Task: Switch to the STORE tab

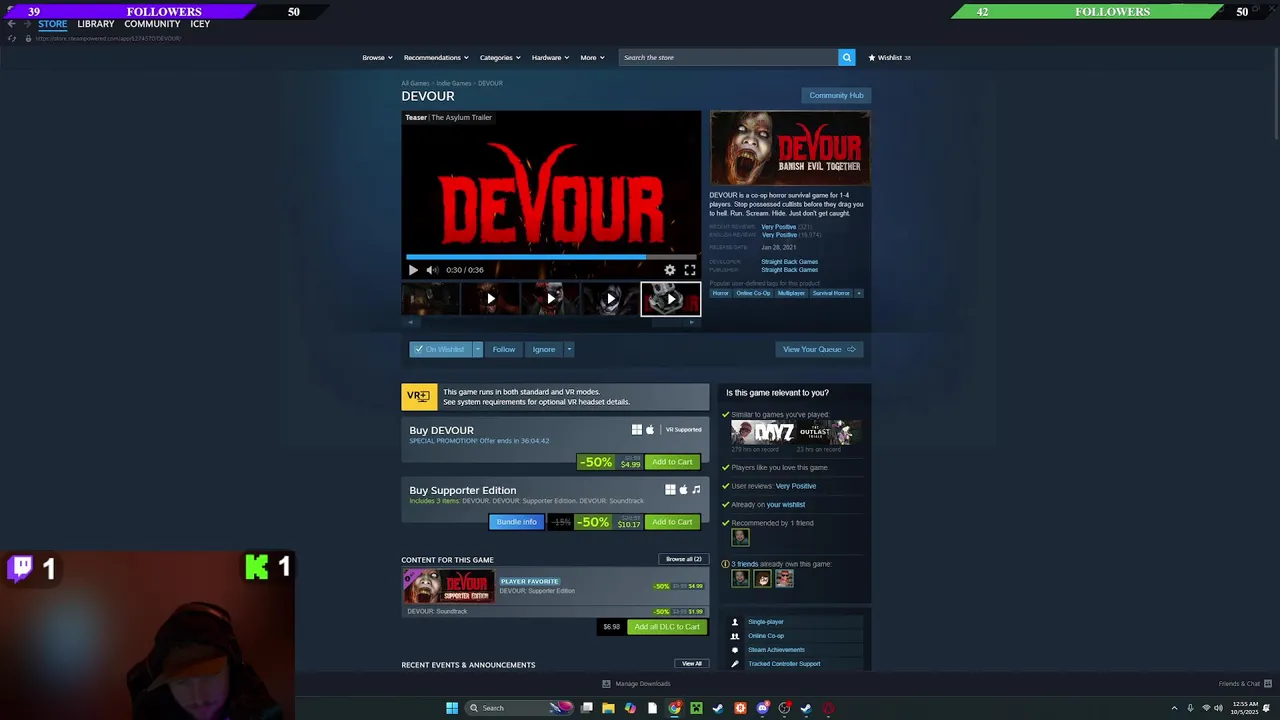Action: [53, 24]
